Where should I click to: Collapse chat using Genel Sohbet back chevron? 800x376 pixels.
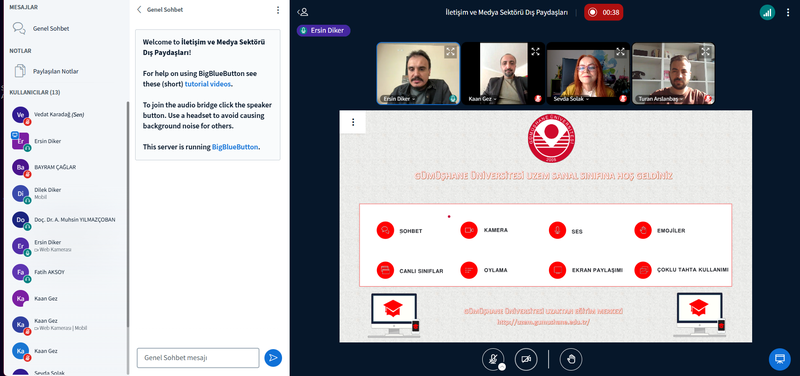click(139, 10)
